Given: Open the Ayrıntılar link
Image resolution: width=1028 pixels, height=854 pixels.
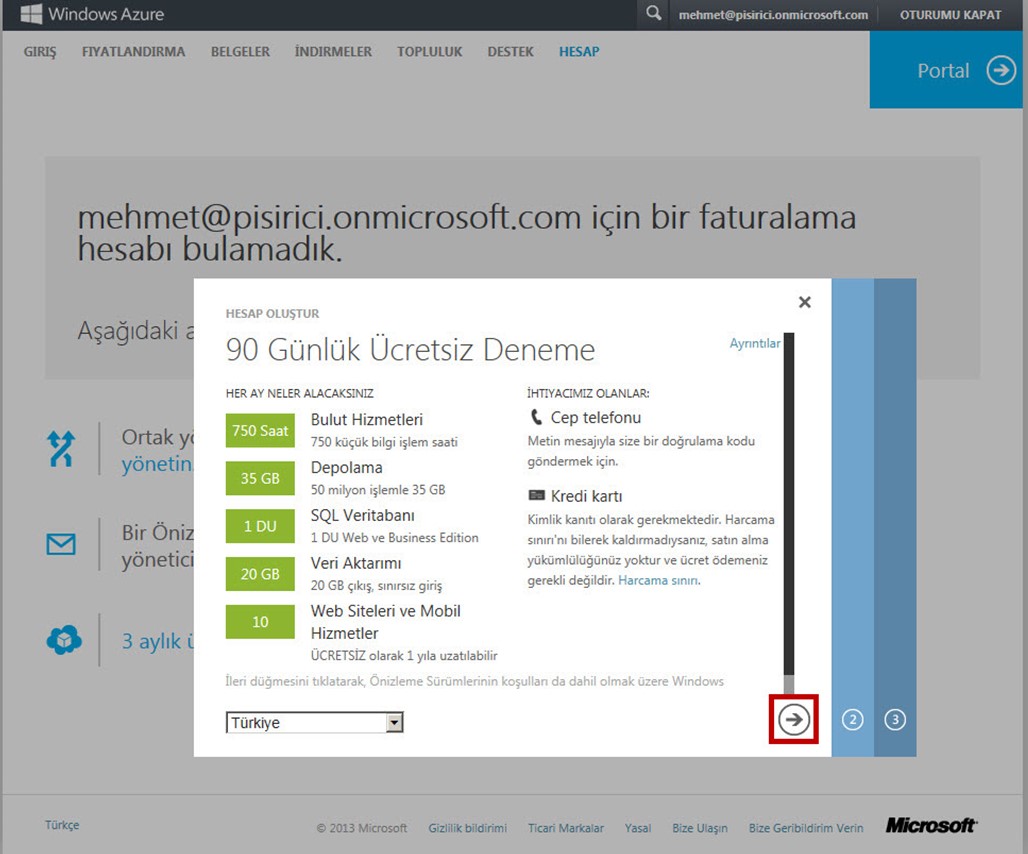Looking at the screenshot, I should click(755, 343).
